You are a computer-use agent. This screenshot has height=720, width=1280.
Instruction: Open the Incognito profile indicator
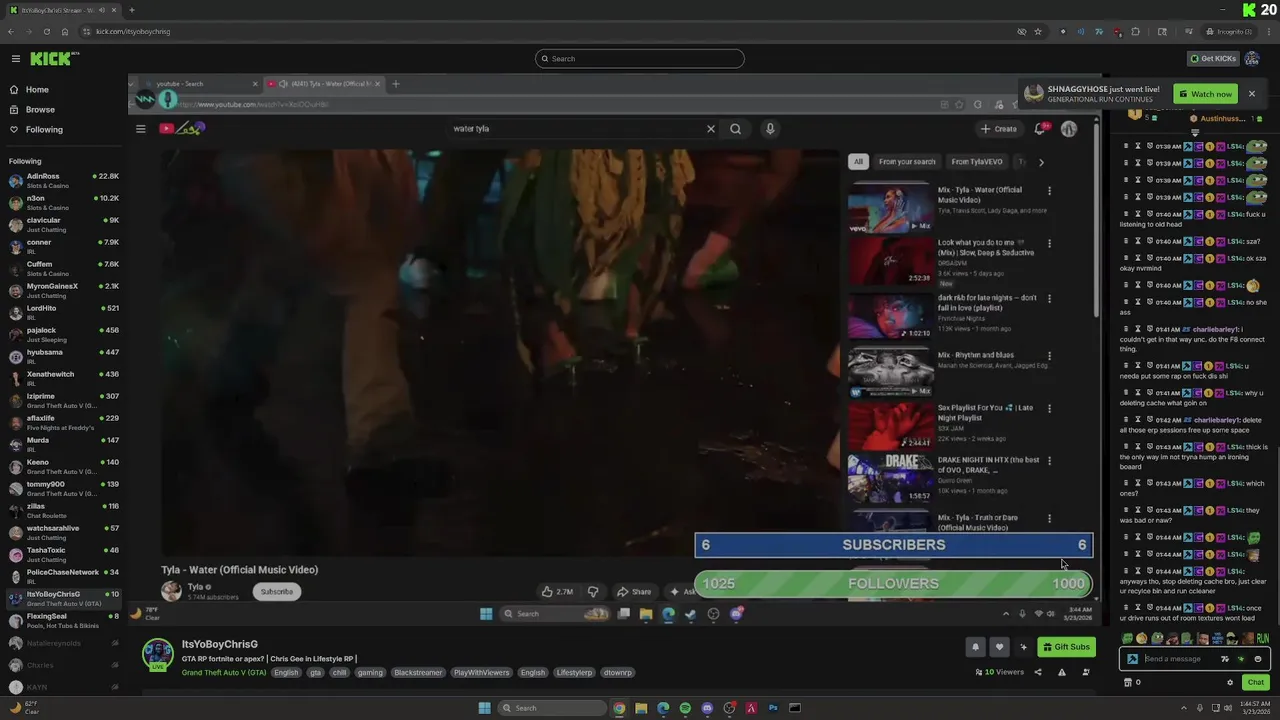coord(1229,31)
